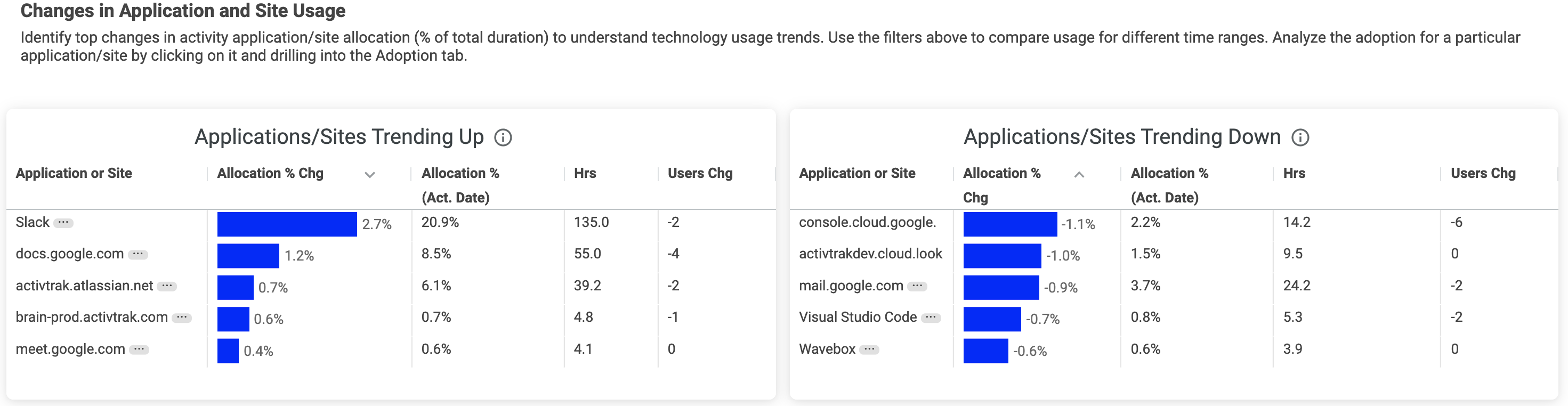The width and height of the screenshot is (1568, 406).
Task: Click docs.google.com 55.0 hours value
Action: (587, 254)
